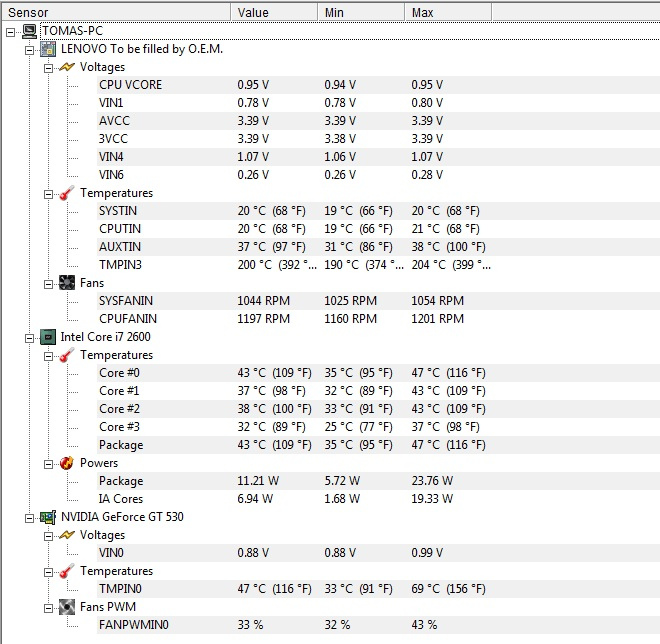Collapse the Intel CPU Temperatures group
The image size is (660, 644).
pos(48,356)
